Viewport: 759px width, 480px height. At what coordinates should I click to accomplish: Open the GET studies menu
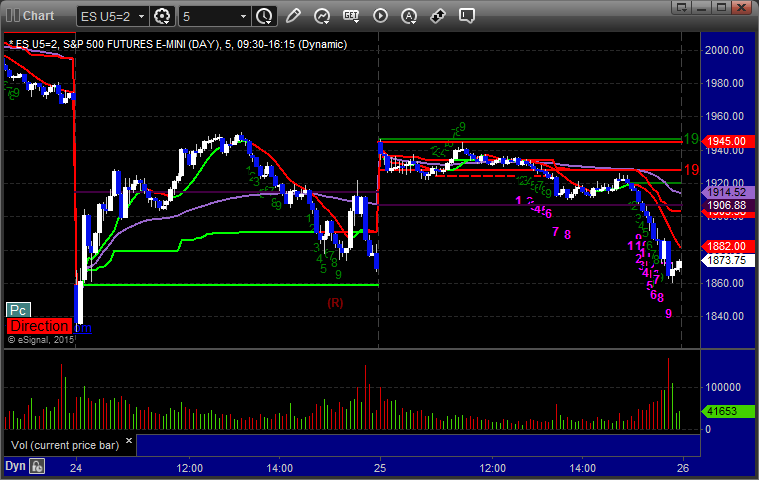pyautogui.click(x=351, y=16)
